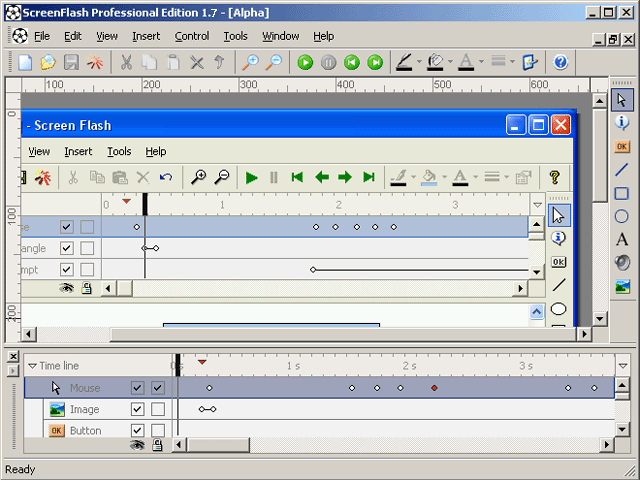Open the line width dropdown arrow
This screenshot has height=480, width=640.
pyautogui.click(x=512, y=62)
